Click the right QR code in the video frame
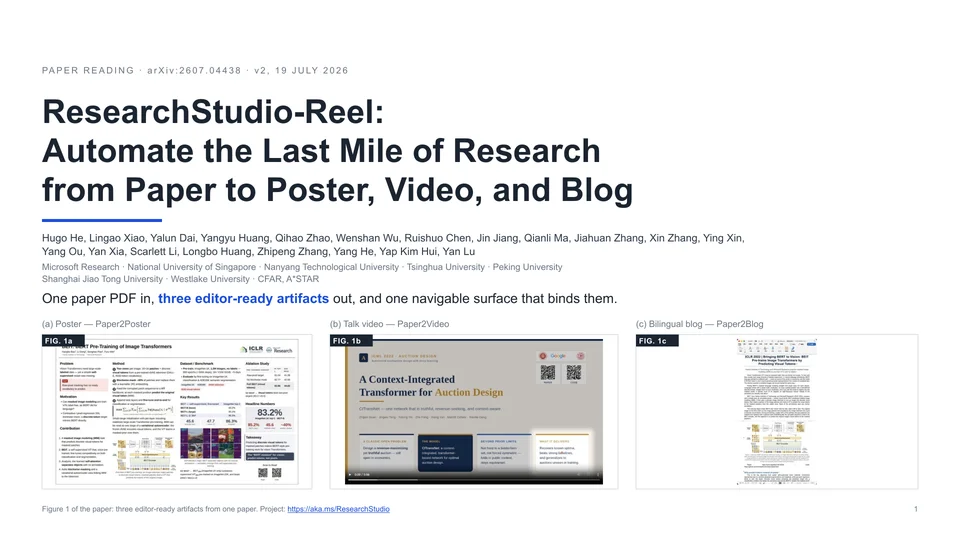 574,372
